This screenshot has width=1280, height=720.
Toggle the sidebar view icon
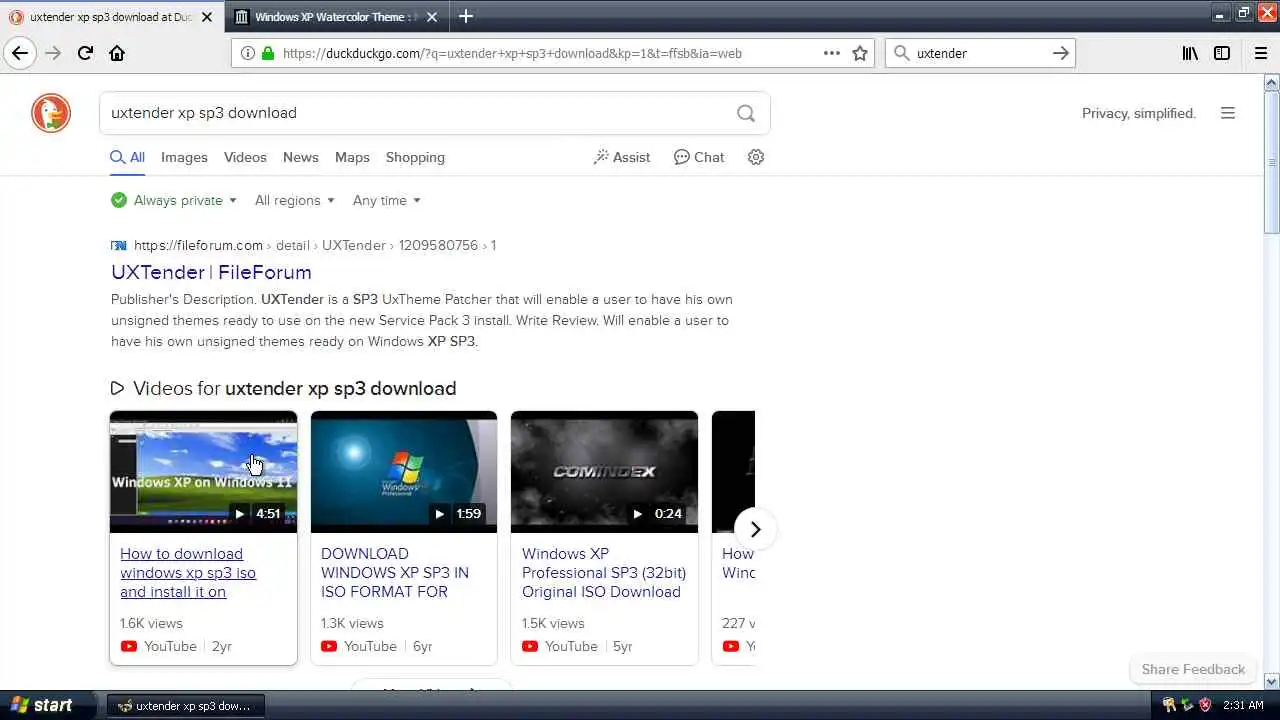(x=1222, y=53)
